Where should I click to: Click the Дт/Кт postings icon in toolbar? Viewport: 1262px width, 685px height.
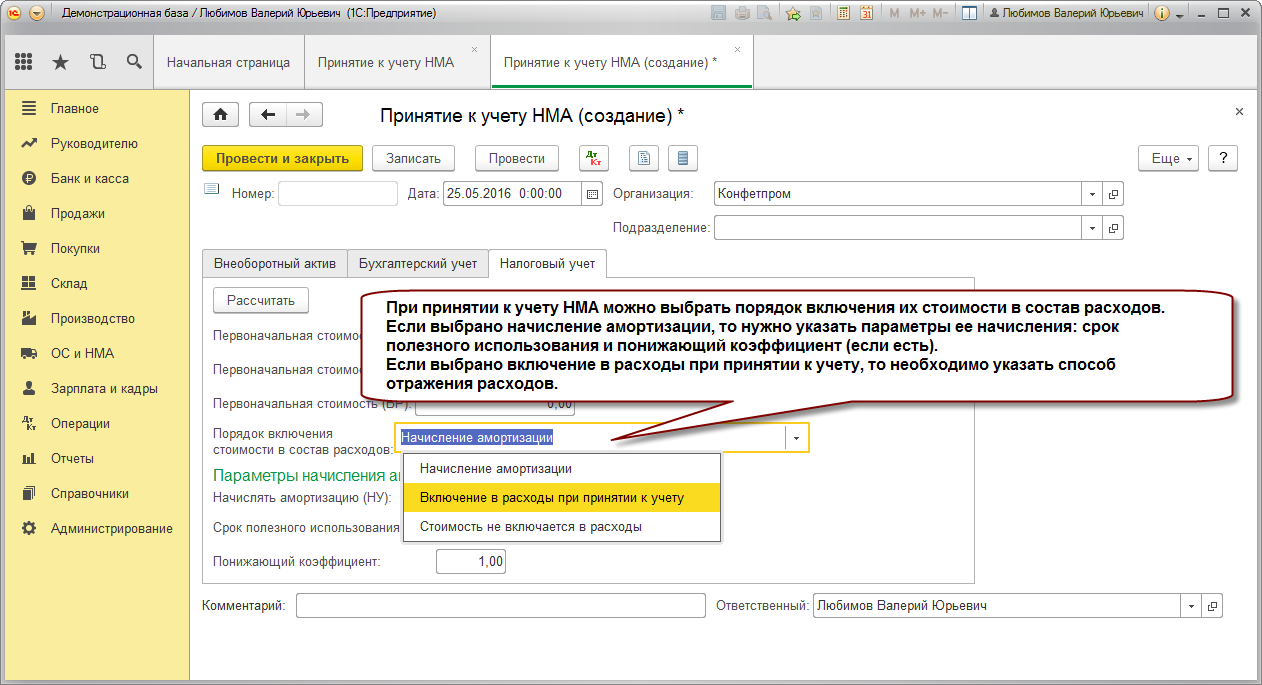click(x=594, y=158)
